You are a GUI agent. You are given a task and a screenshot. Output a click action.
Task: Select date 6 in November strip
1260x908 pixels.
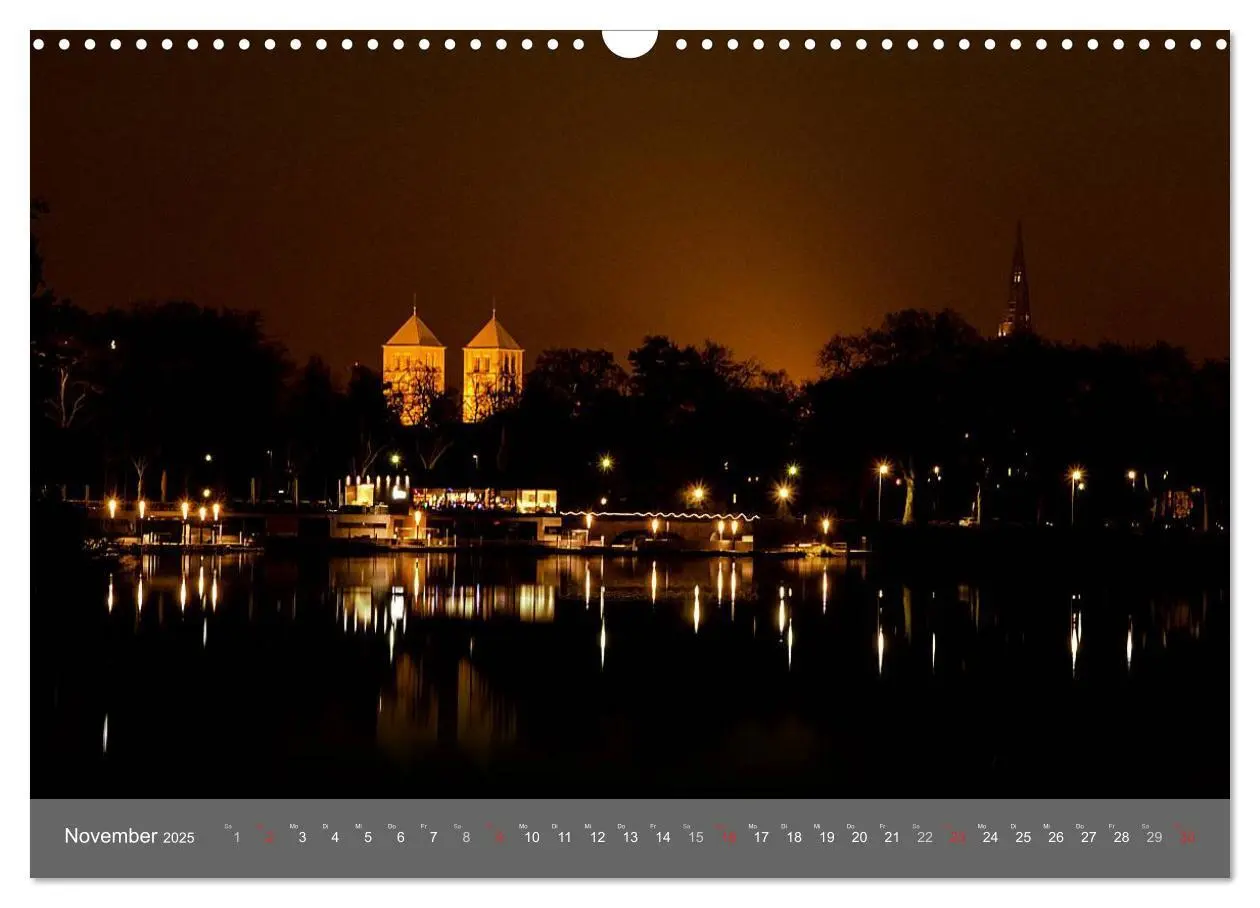pyautogui.click(x=401, y=837)
